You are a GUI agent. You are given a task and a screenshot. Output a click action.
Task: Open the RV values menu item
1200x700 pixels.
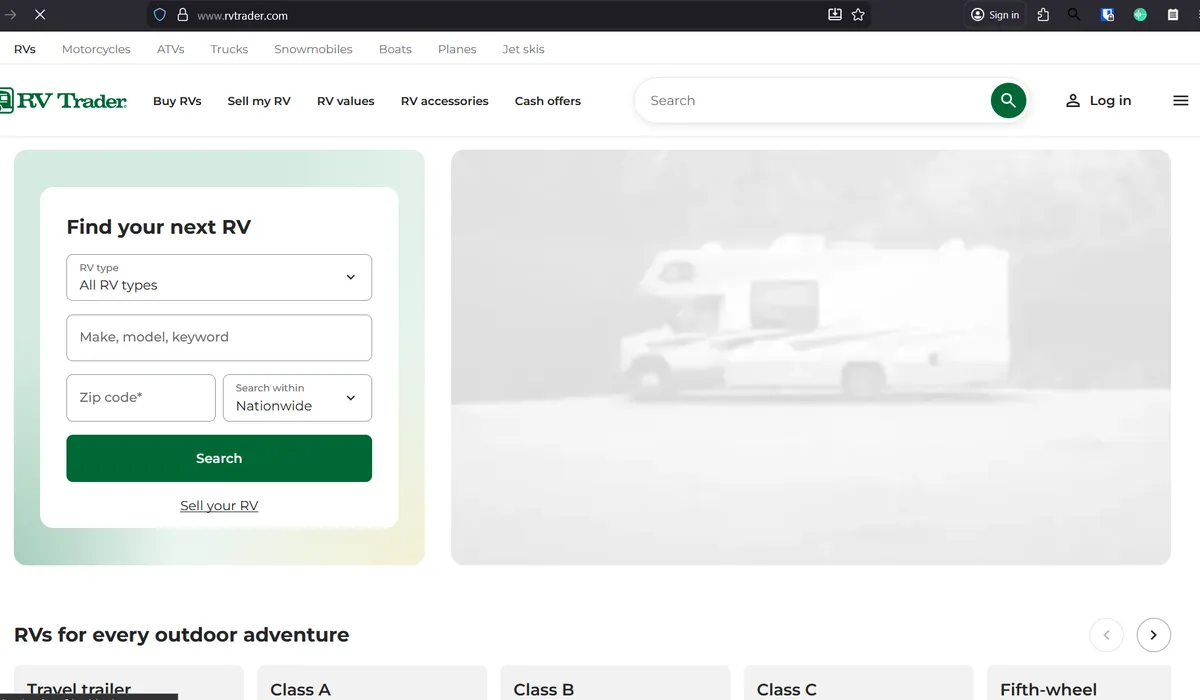[345, 101]
